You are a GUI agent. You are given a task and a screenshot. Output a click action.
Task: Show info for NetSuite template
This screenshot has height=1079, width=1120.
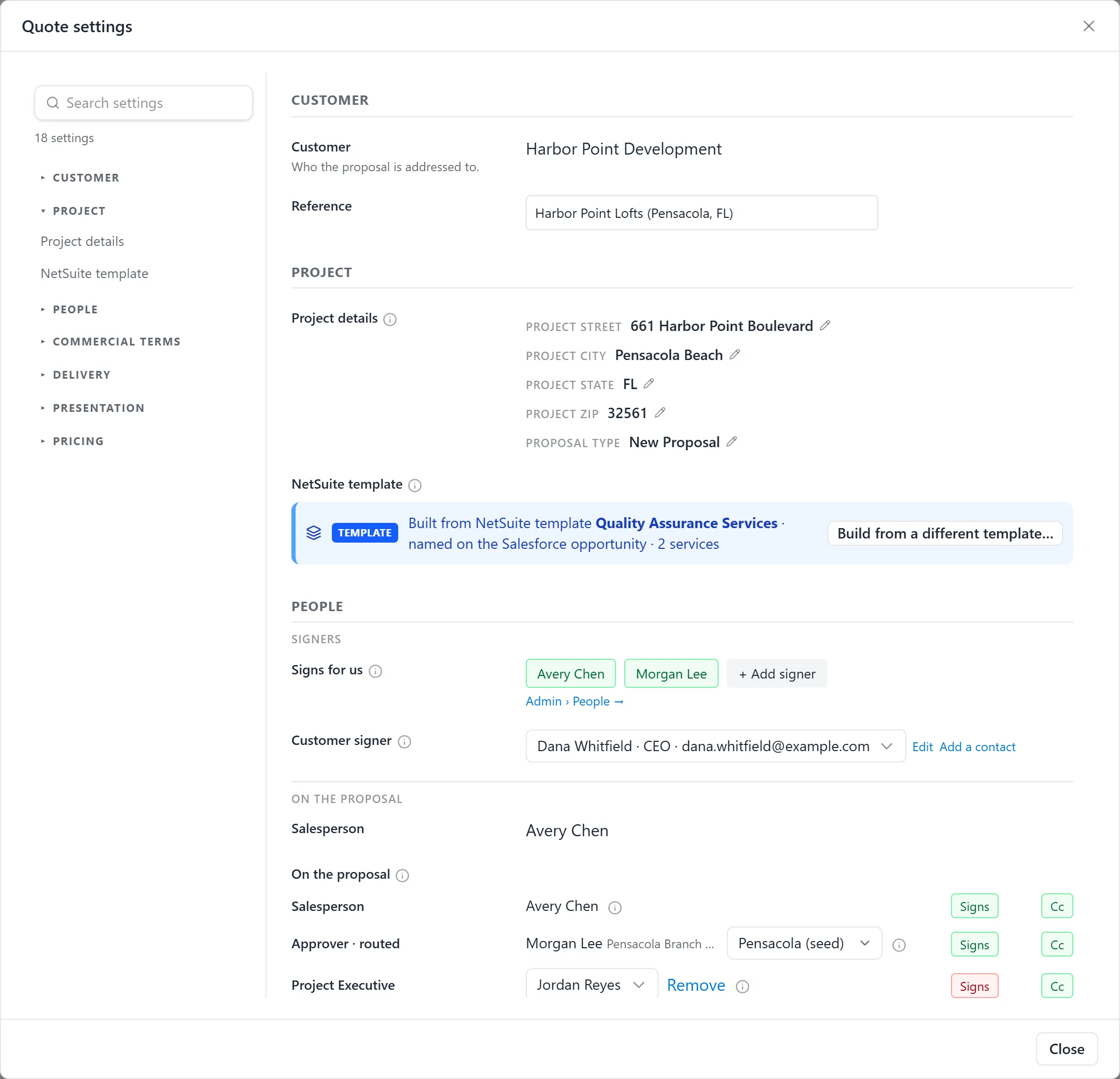(415, 486)
